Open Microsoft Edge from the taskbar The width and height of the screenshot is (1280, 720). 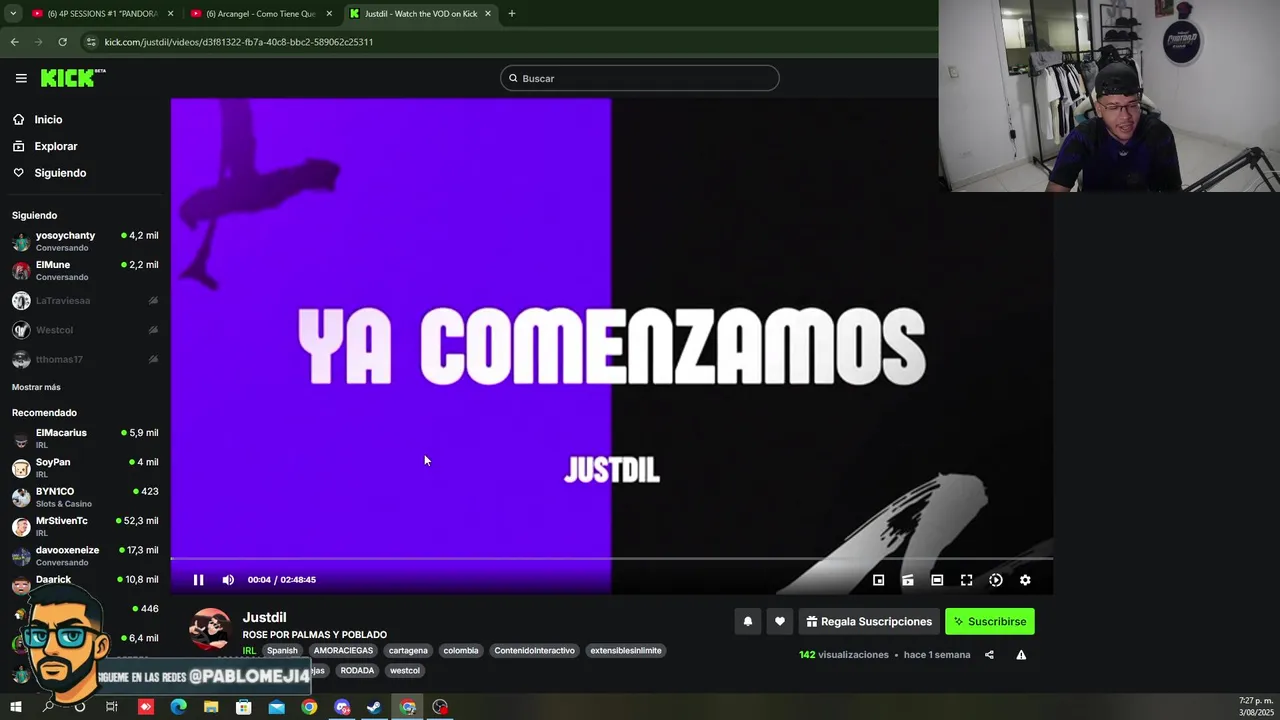[x=178, y=707]
